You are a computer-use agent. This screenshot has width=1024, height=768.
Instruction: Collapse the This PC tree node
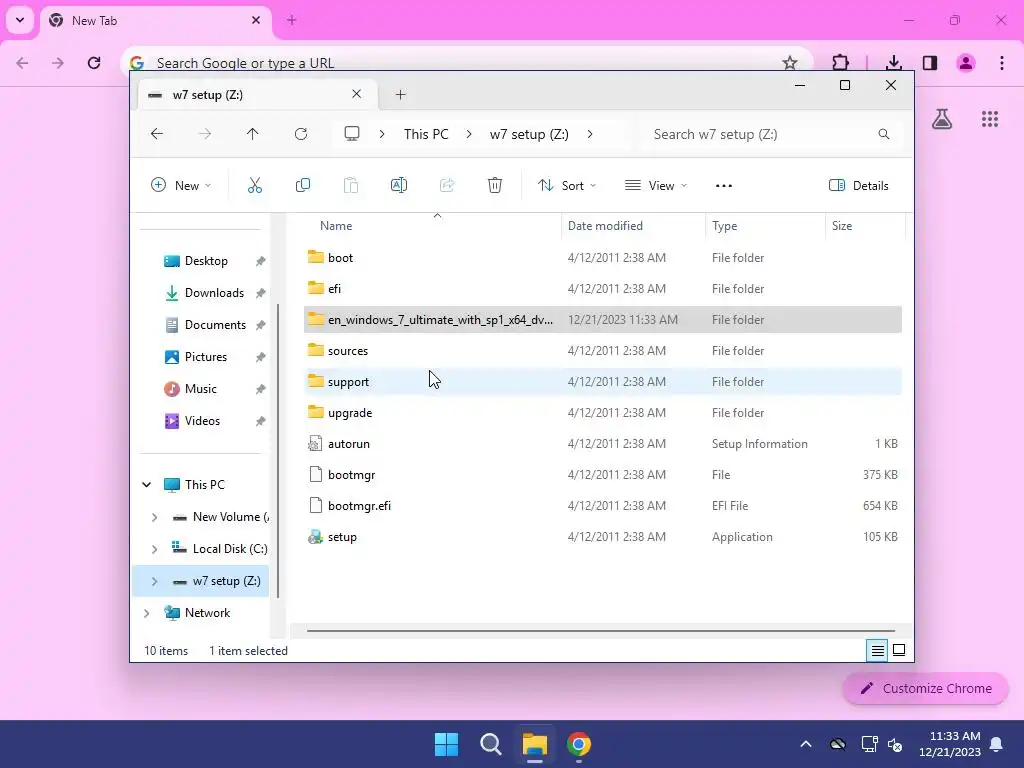146,485
